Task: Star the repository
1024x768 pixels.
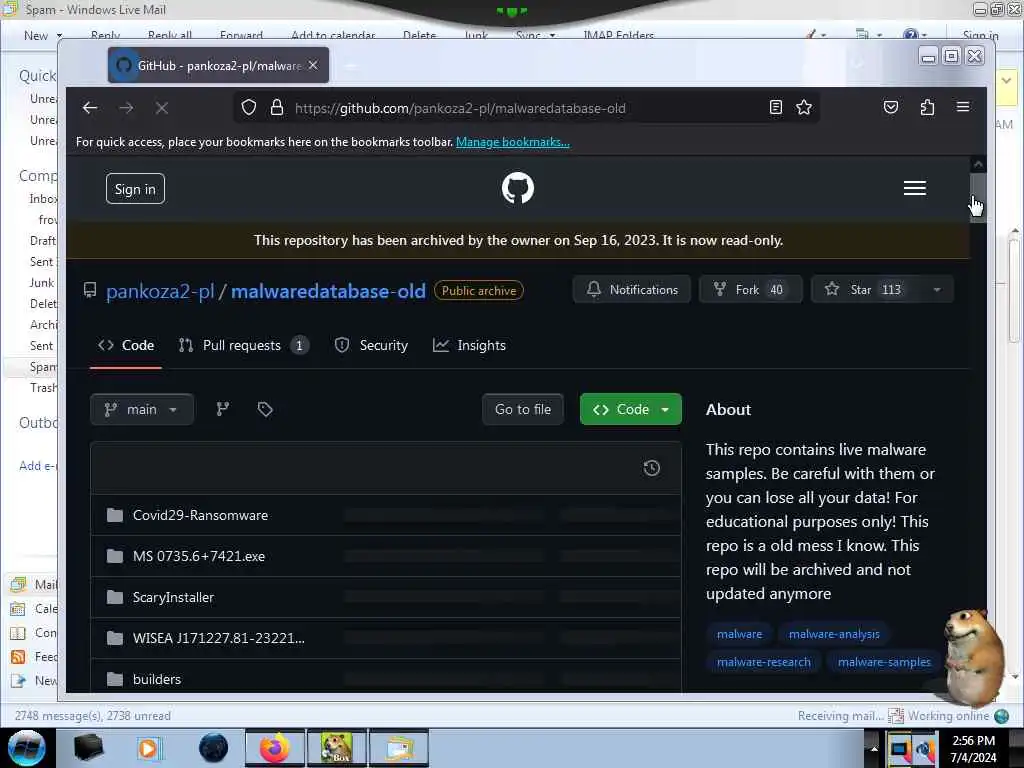Action: point(865,289)
